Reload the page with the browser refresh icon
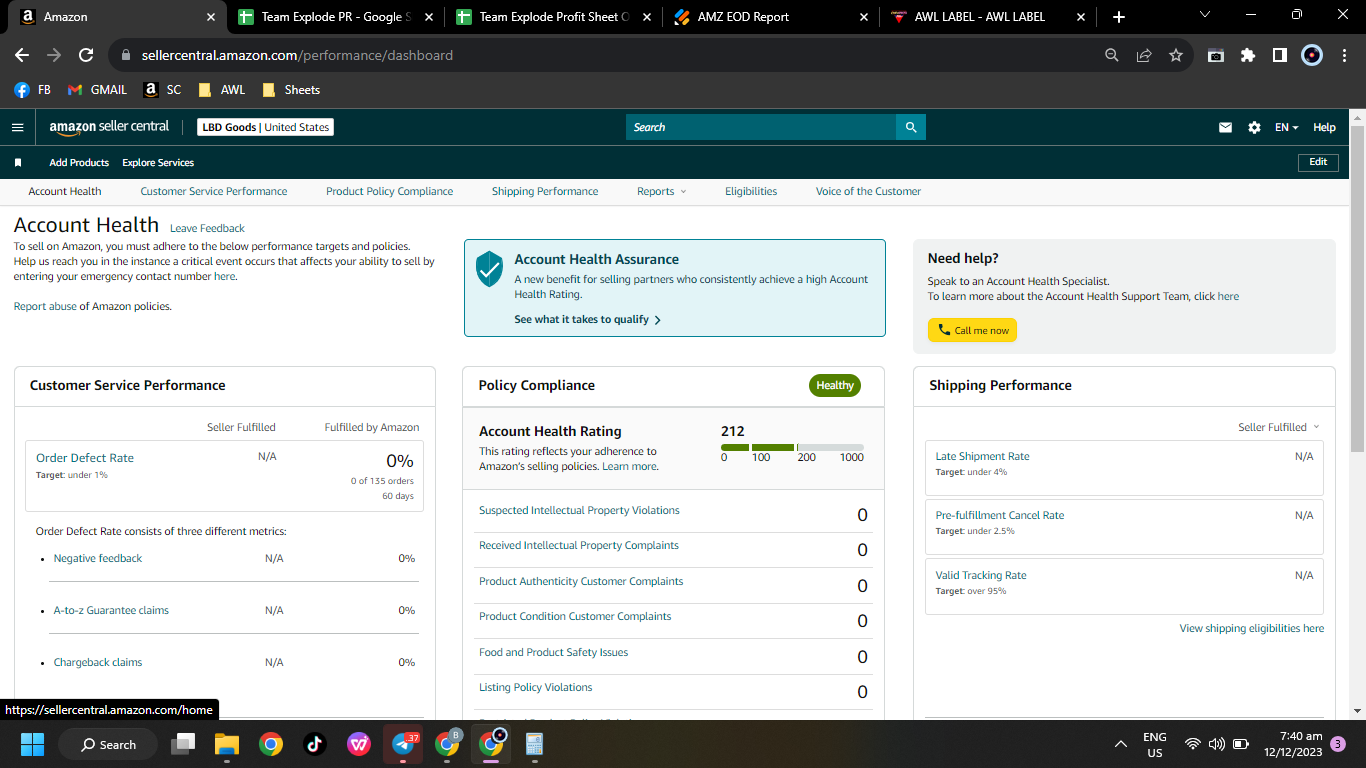 86,55
